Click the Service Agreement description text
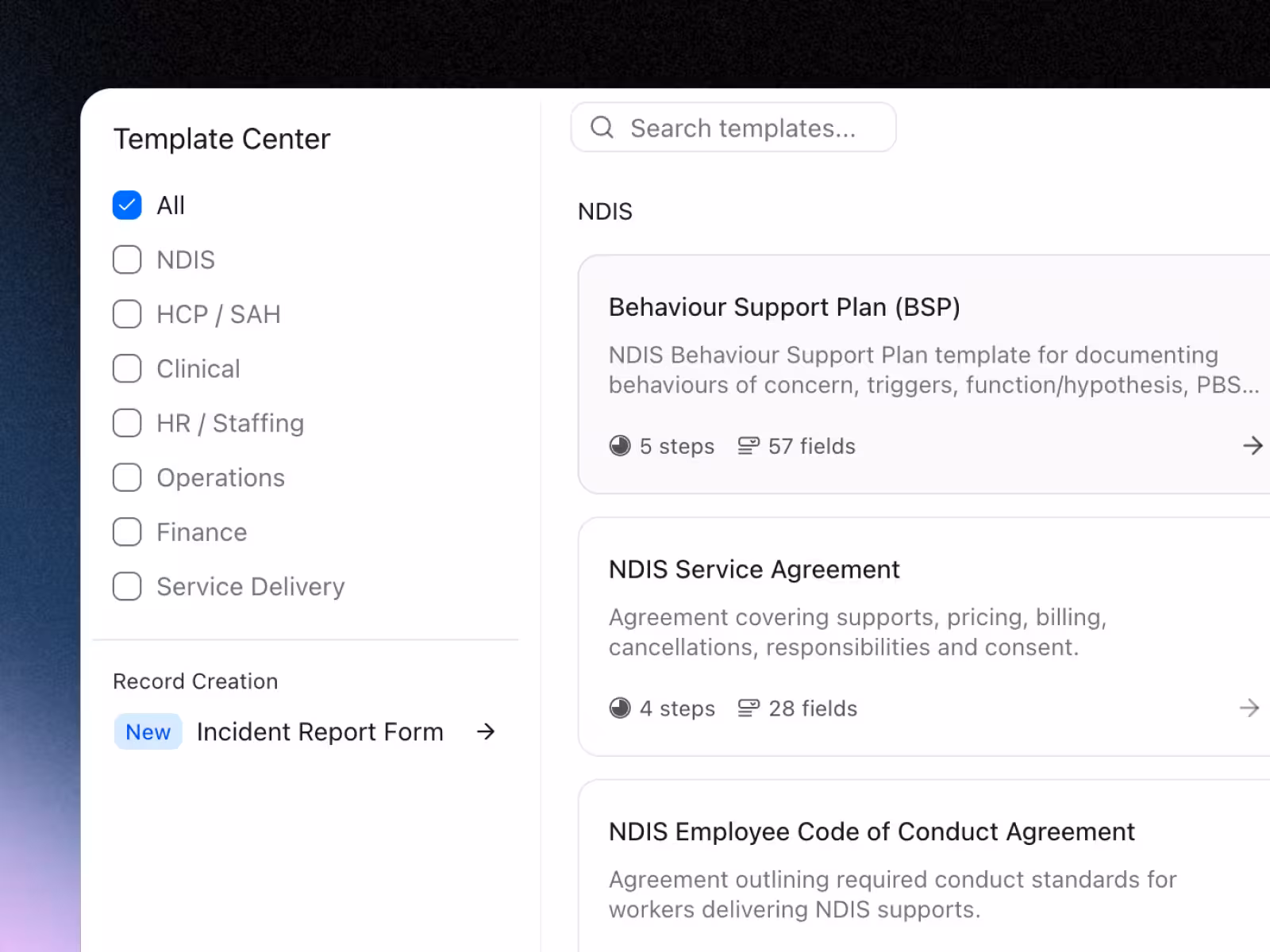1270x952 pixels. pos(857,632)
